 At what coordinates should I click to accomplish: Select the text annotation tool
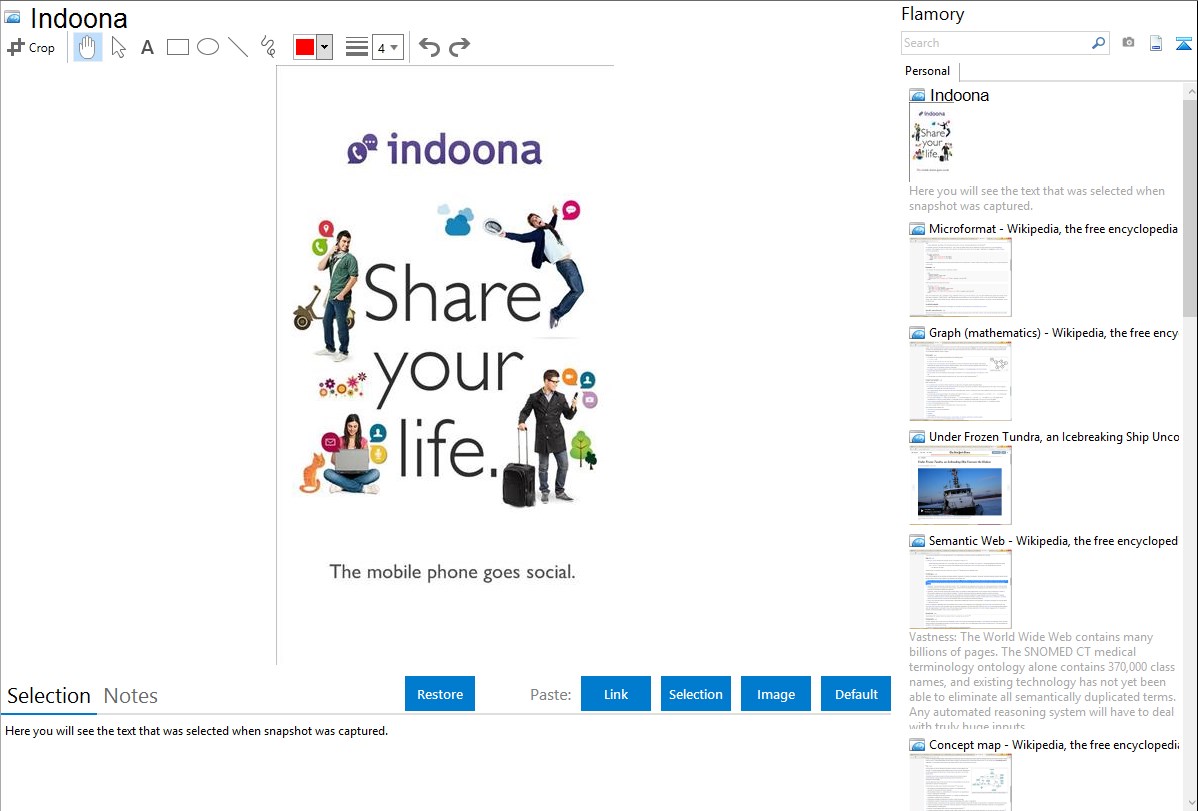click(x=147, y=47)
